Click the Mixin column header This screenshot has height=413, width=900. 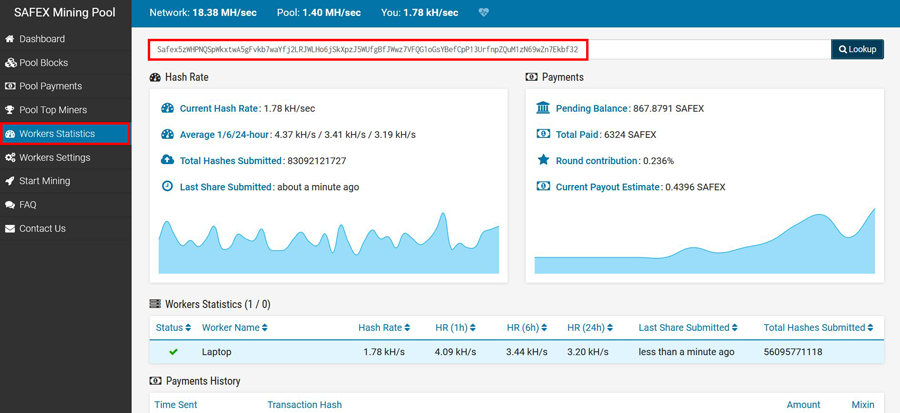point(863,404)
